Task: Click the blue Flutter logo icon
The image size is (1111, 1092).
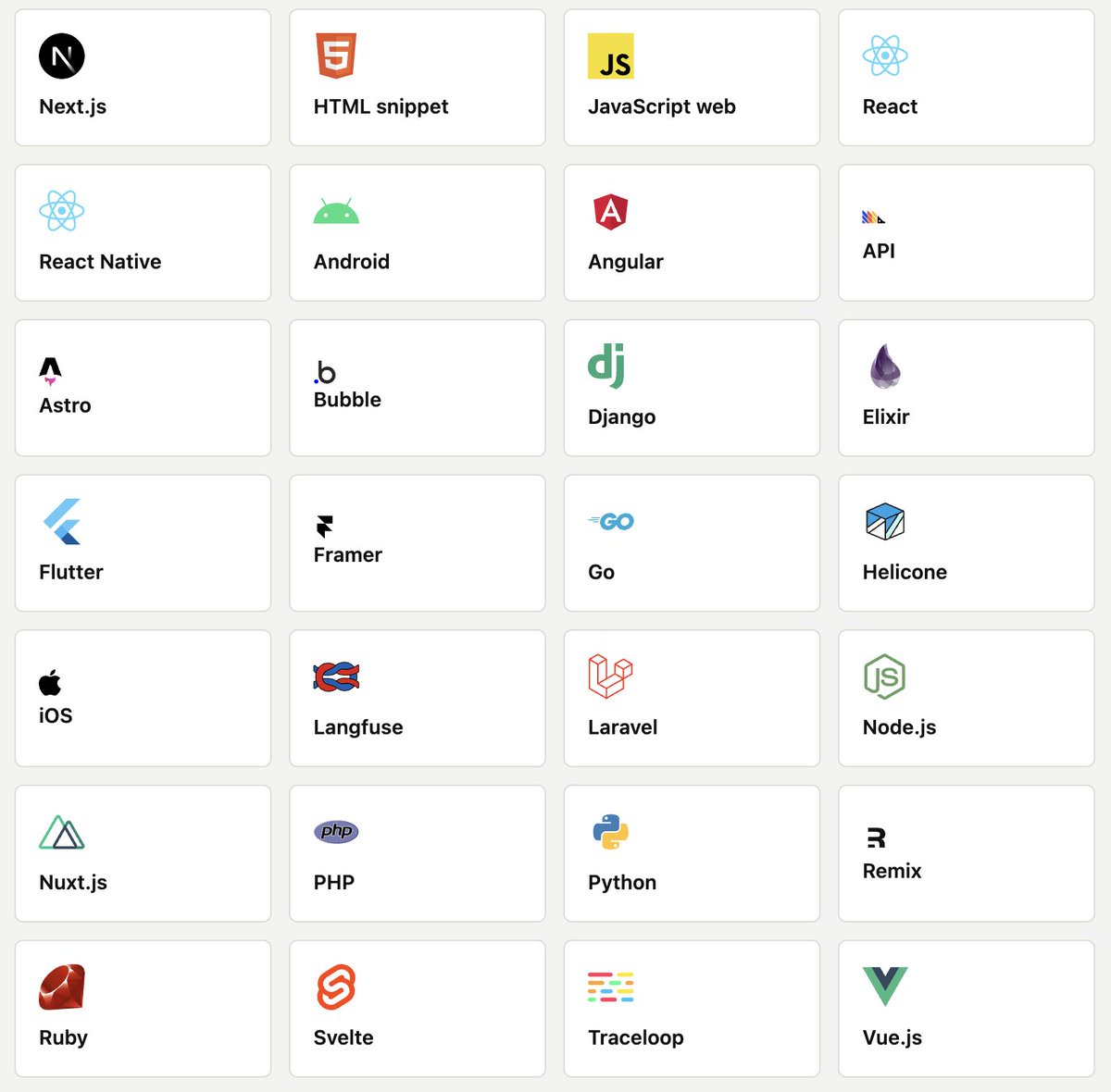Action: [62, 521]
